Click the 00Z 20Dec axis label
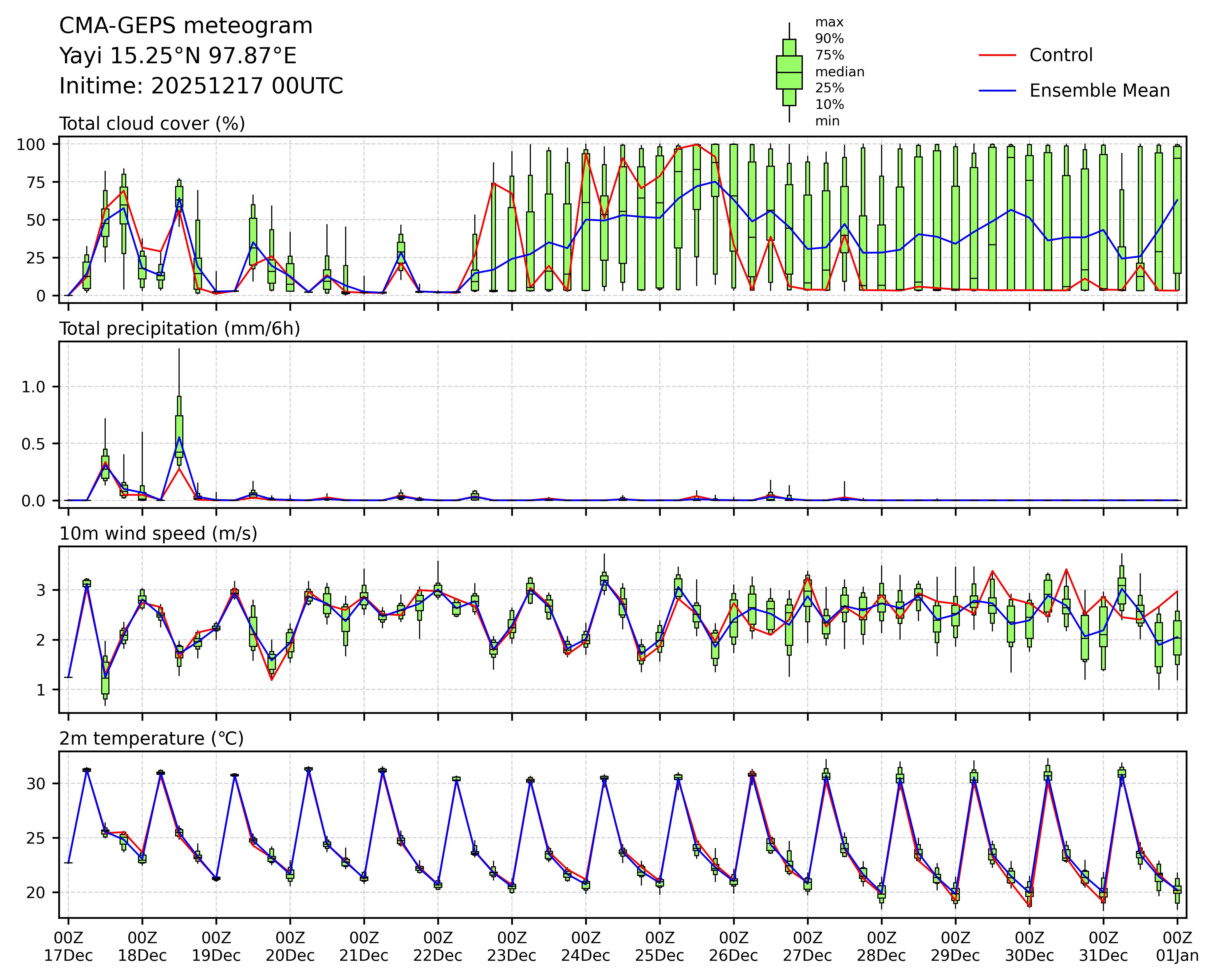1215x980 pixels. click(290, 947)
